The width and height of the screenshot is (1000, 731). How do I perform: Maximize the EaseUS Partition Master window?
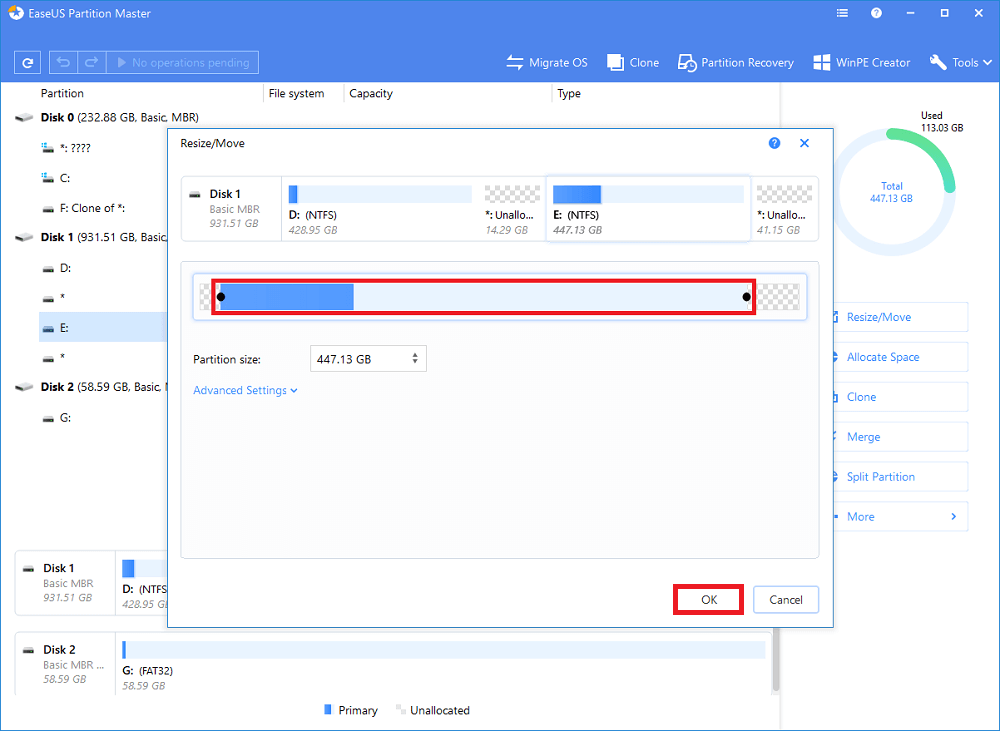[945, 13]
